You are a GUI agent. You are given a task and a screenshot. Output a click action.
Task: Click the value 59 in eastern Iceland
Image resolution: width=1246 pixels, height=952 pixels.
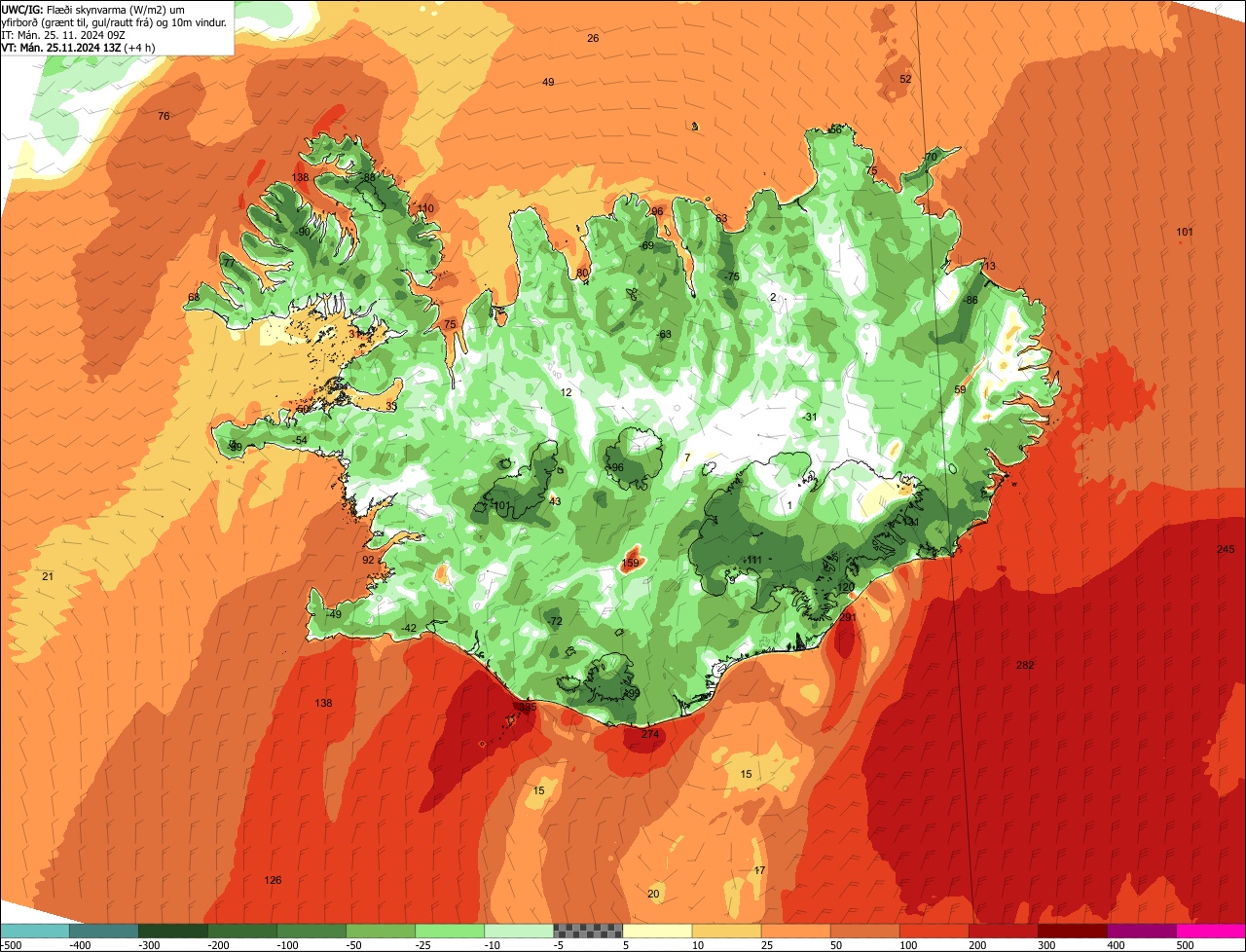[x=960, y=389]
